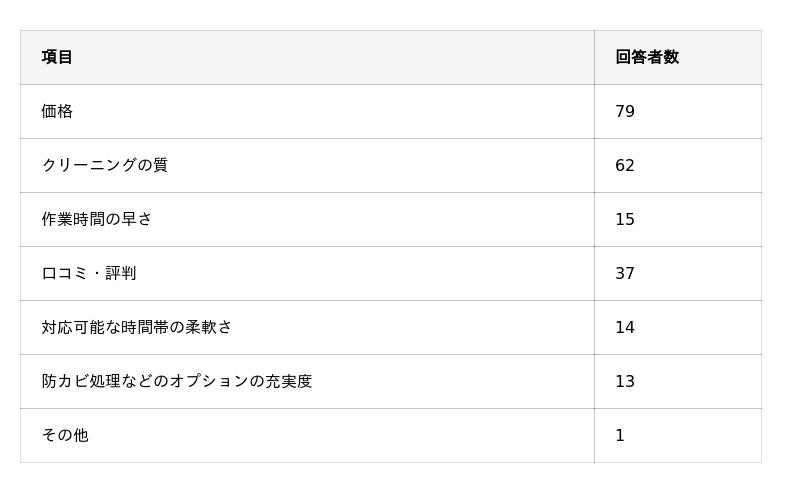Click the value 15 for 作業時間の早さ

[625, 219]
